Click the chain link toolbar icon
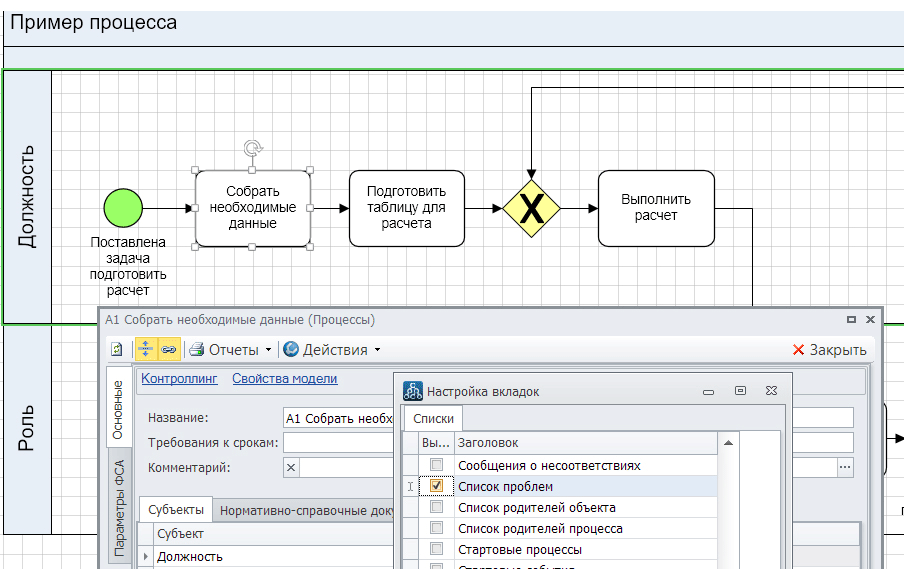Image resolution: width=904 pixels, height=569 pixels. 168,350
